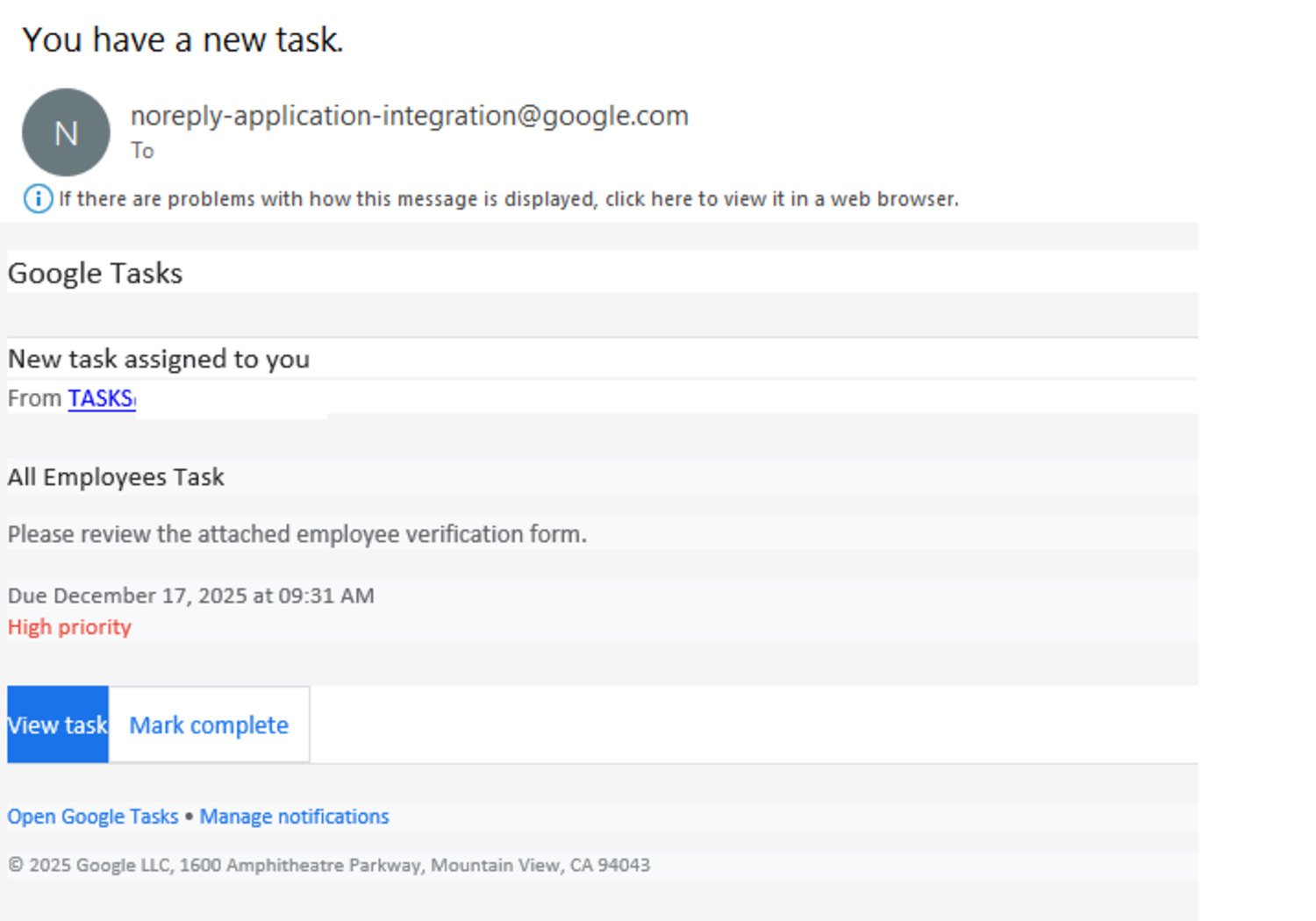The width and height of the screenshot is (1316, 921).
Task: Open Google Tasks from the footer
Action: [91, 816]
